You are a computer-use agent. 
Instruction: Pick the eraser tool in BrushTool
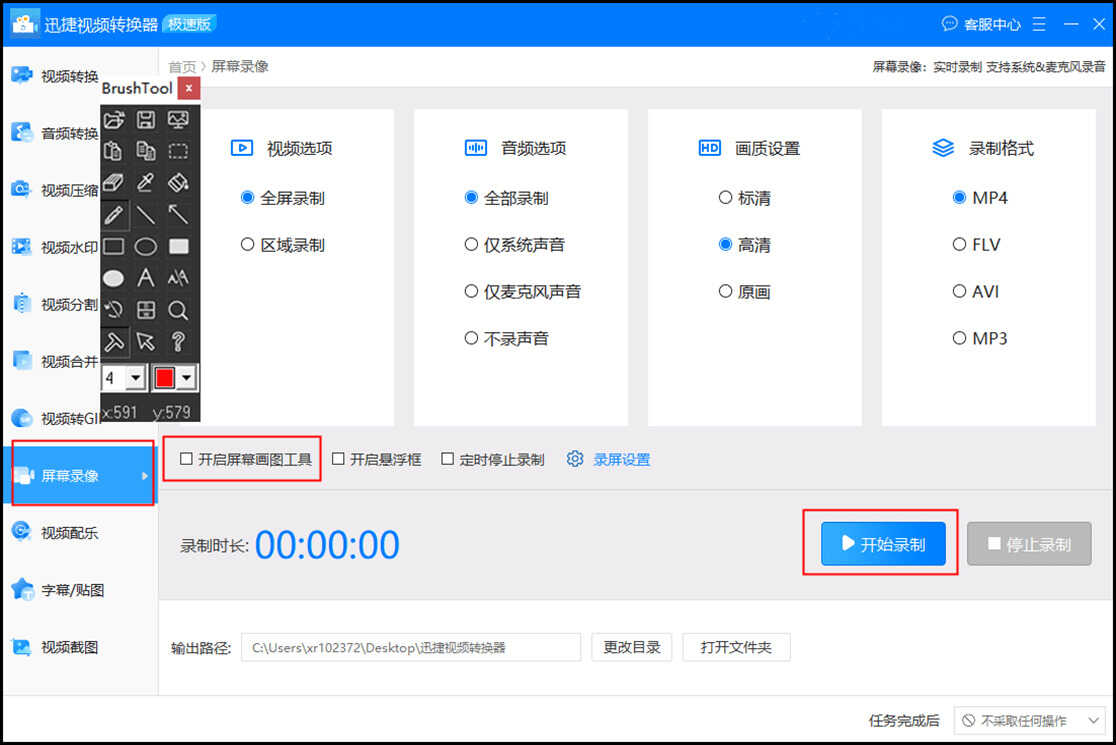coord(114,182)
